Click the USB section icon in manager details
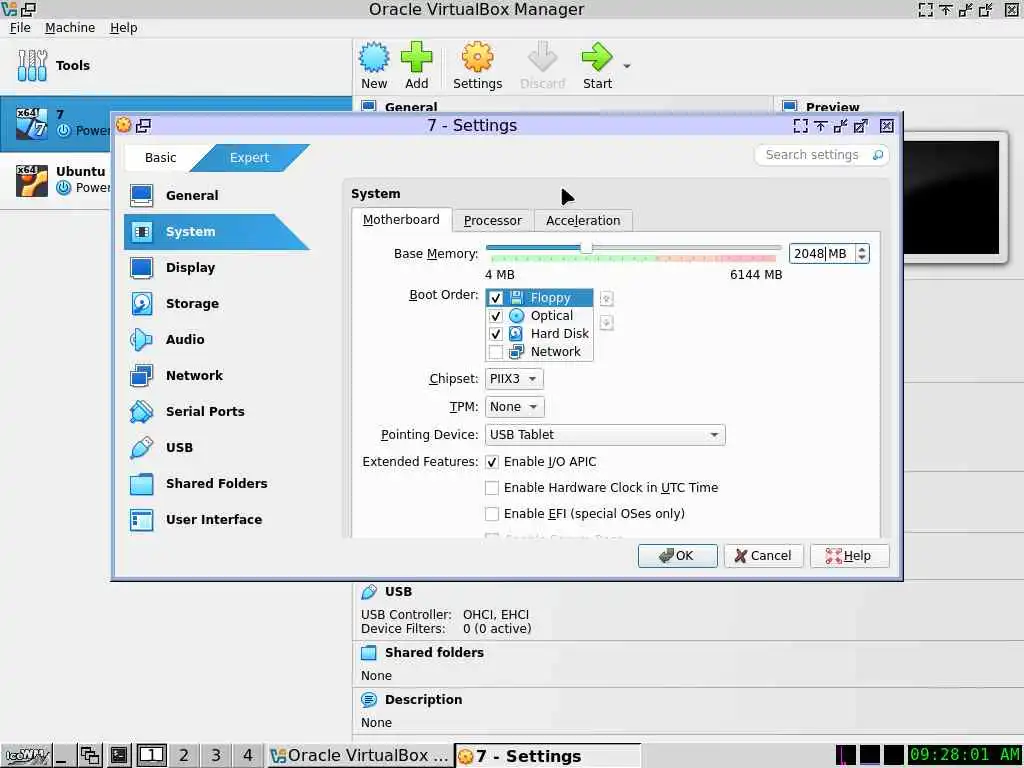Screen dimensions: 1024x768 pos(369,592)
